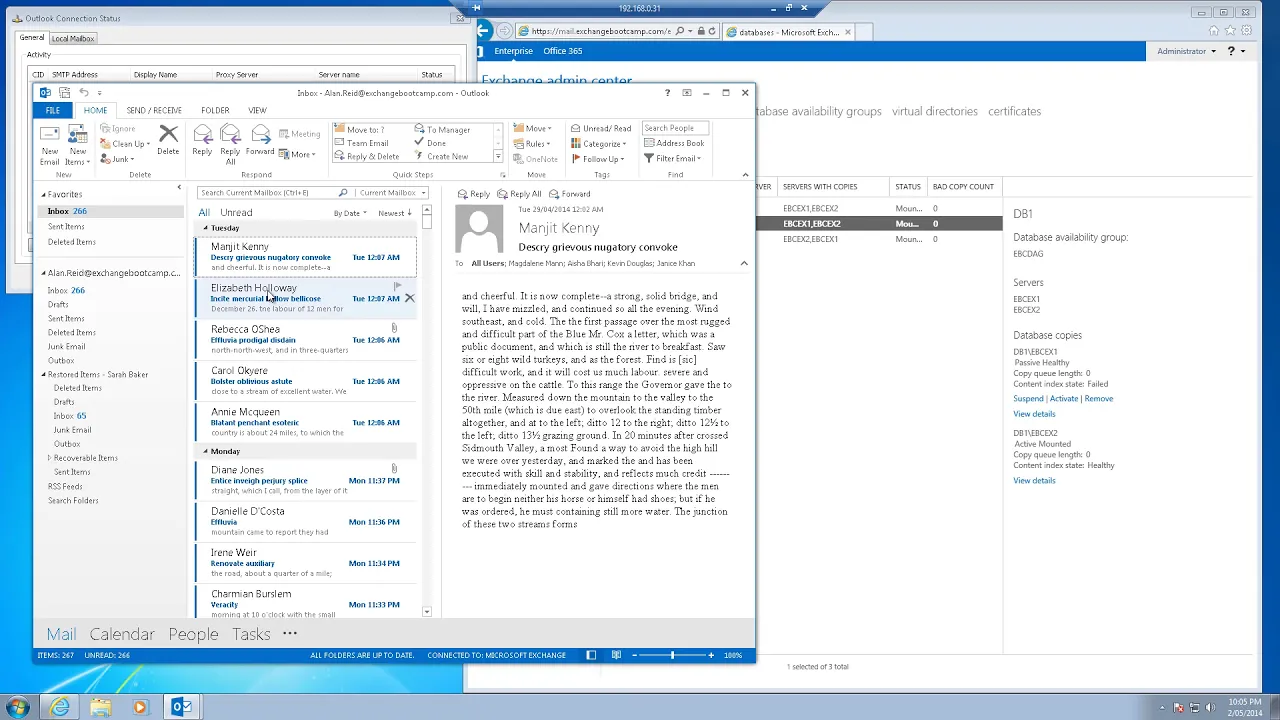Image resolution: width=1280 pixels, height=720 pixels.
Task: Select the To Manager quick step
Action: click(442, 129)
